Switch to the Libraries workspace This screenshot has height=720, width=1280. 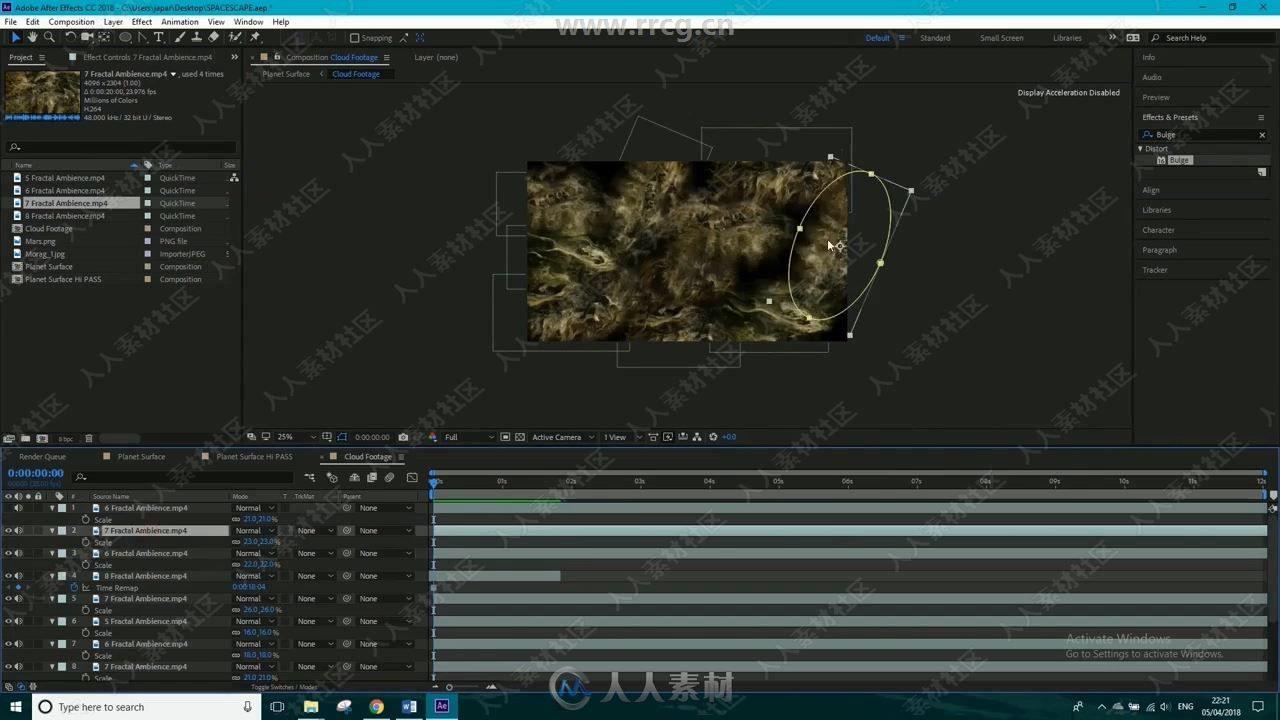coord(1067,38)
